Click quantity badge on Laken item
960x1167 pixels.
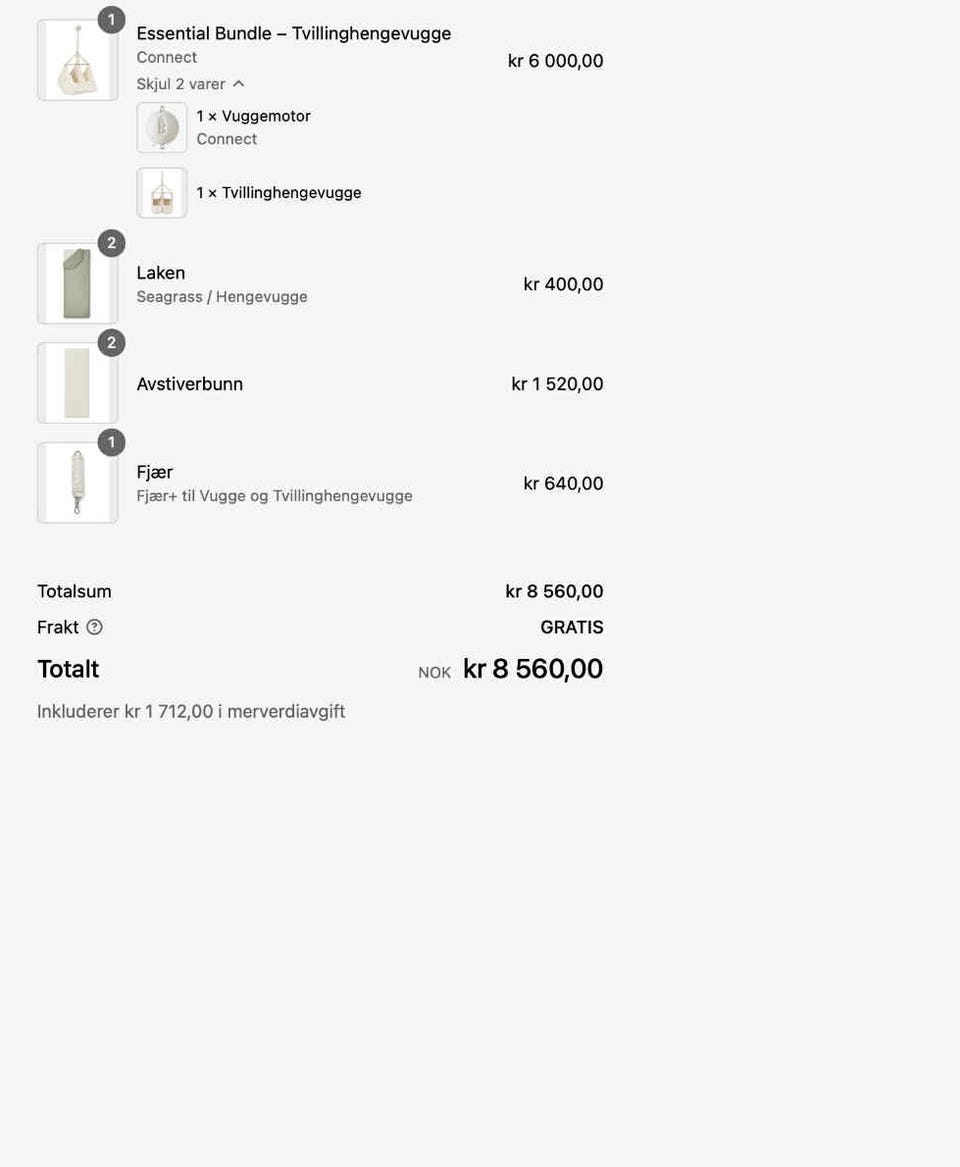tap(112, 243)
